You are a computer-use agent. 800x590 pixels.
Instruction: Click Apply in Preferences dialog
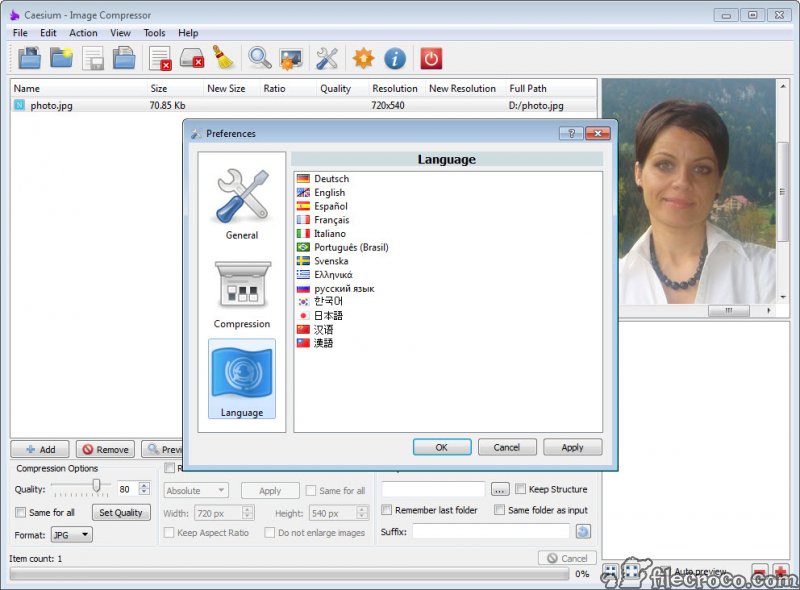tap(572, 447)
